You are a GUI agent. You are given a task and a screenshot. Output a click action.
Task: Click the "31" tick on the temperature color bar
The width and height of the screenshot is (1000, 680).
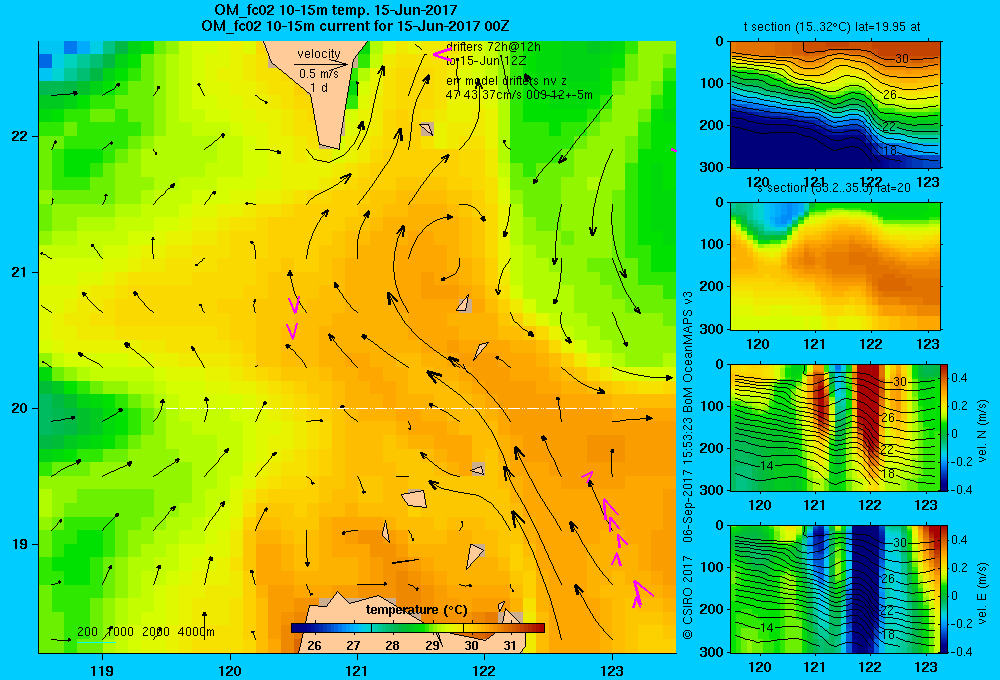510,646
